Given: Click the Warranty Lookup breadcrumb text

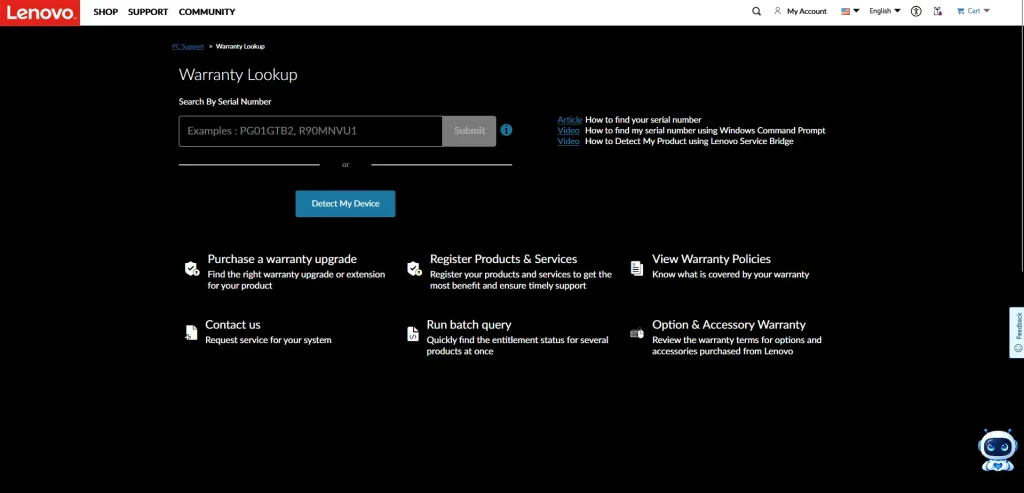Looking at the screenshot, I should pos(240,46).
